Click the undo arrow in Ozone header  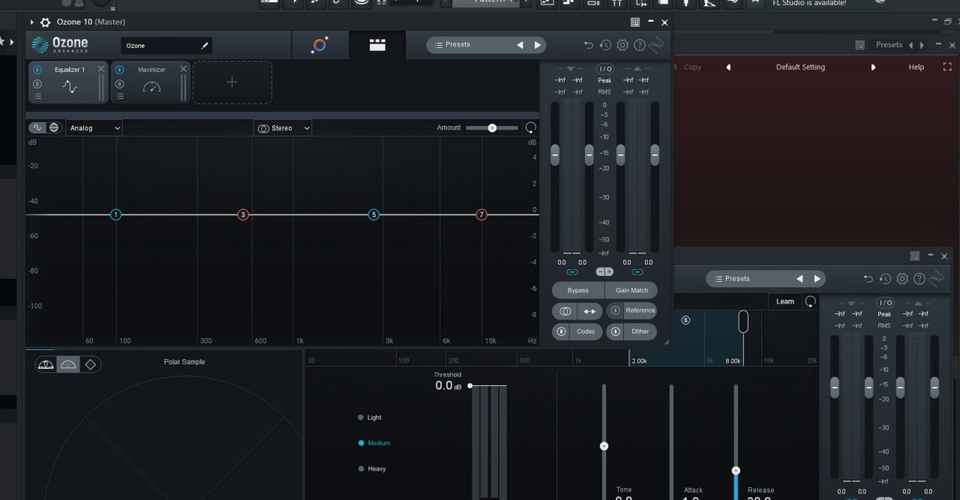(x=588, y=45)
